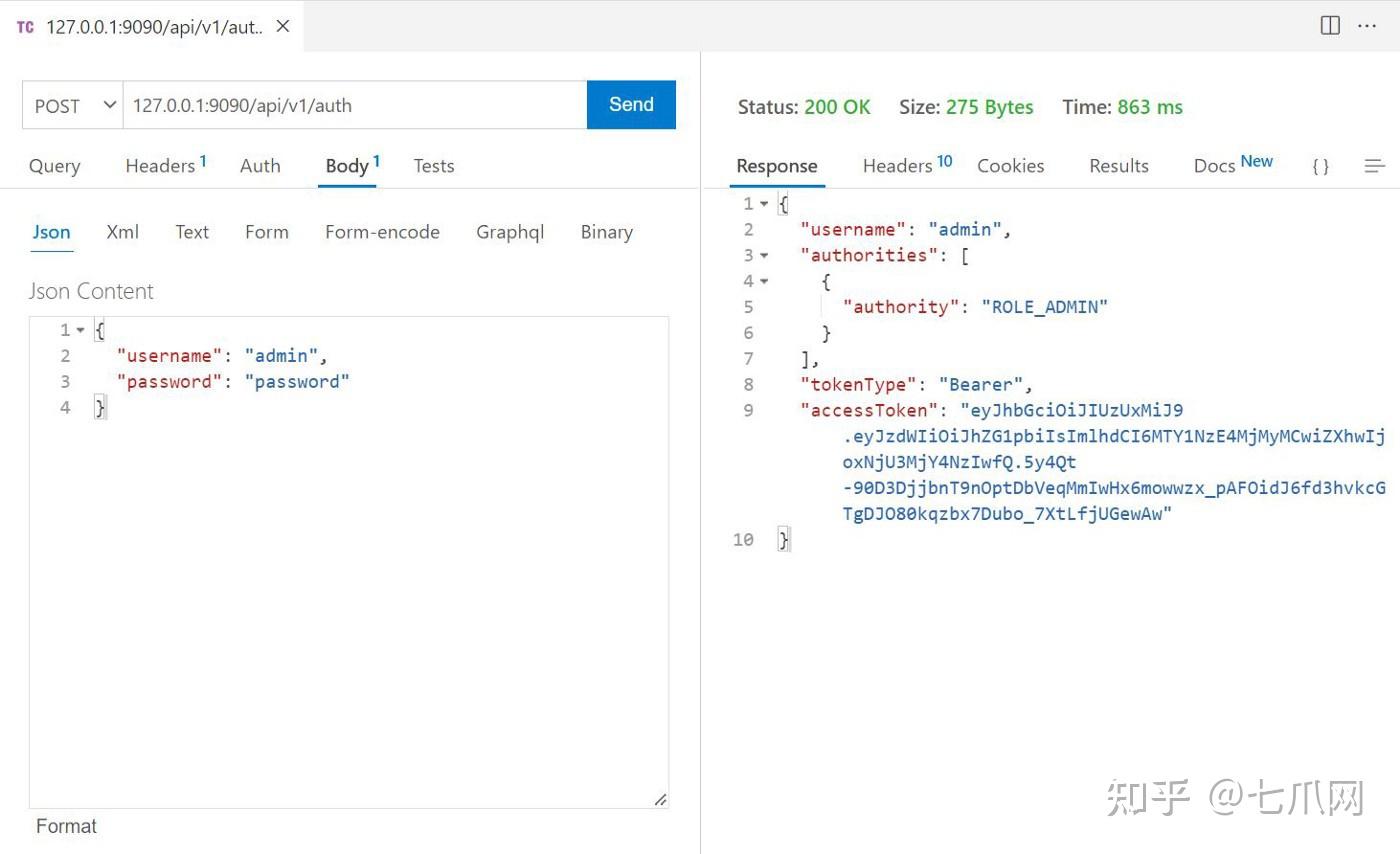Select Xml body type
This screenshot has width=1400, height=854.
(122, 232)
